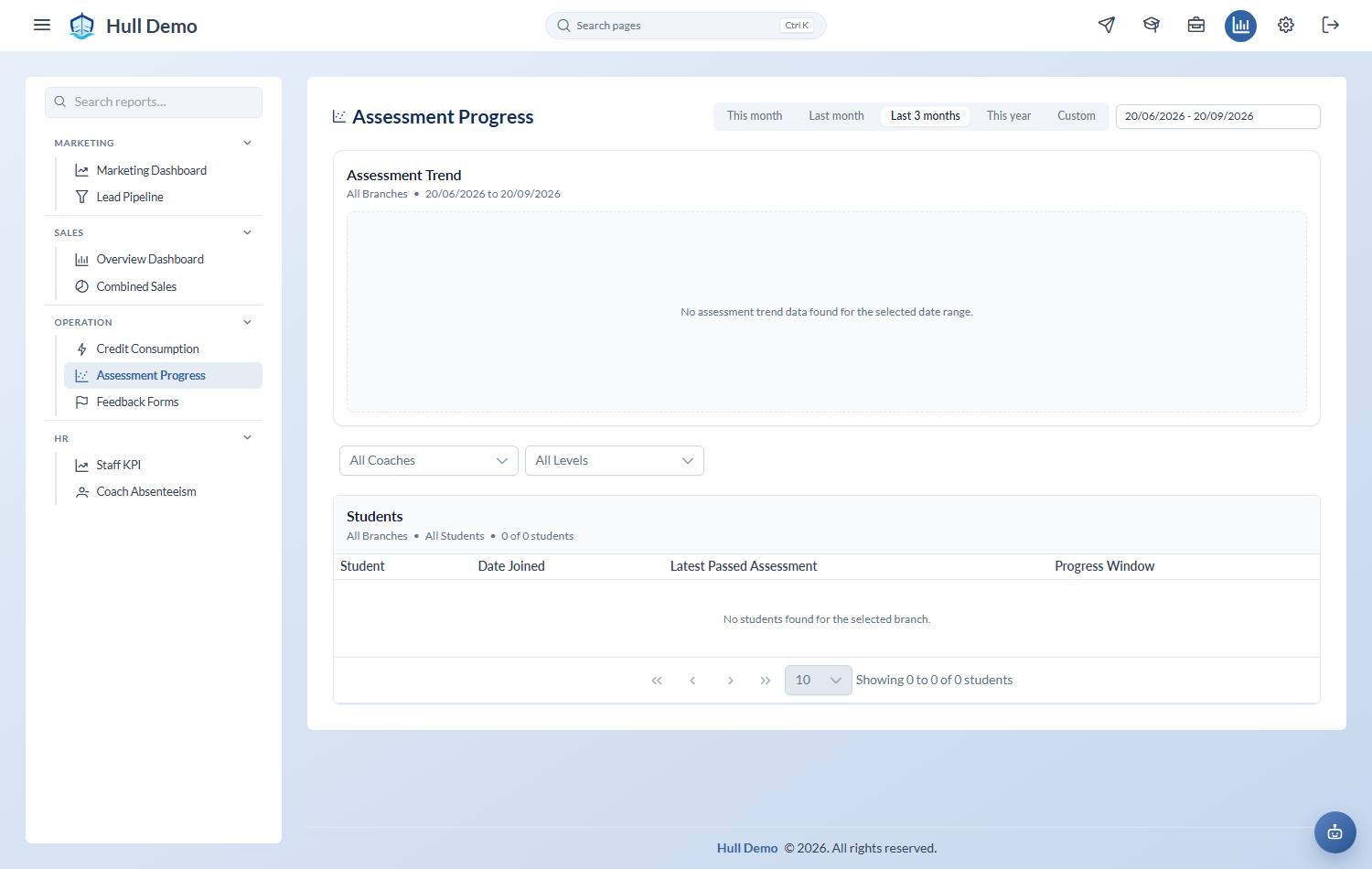The height and width of the screenshot is (869, 1372).
Task: Collapse the Marketing section
Action: 247,143
